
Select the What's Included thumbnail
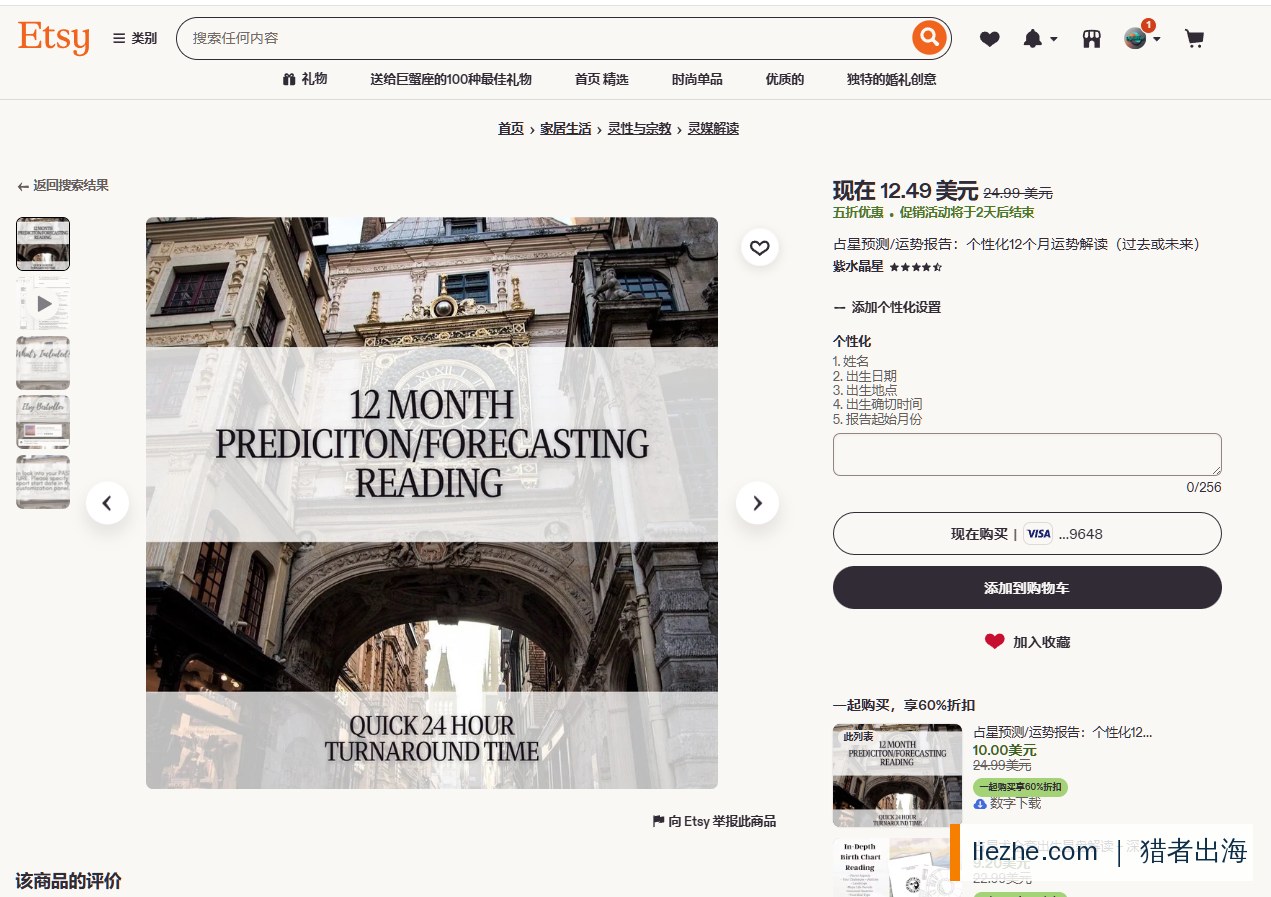pos(43,363)
